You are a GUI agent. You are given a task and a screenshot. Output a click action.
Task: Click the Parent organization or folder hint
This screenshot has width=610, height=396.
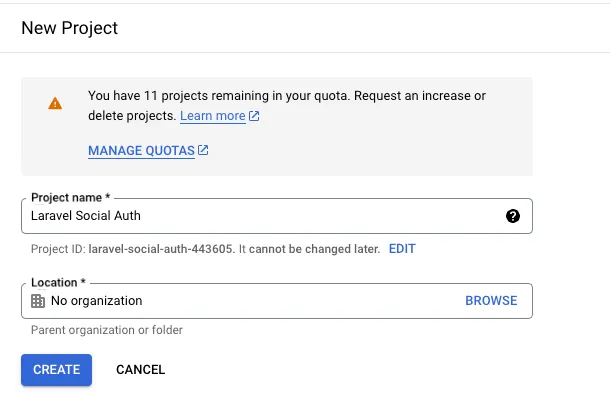pos(107,330)
